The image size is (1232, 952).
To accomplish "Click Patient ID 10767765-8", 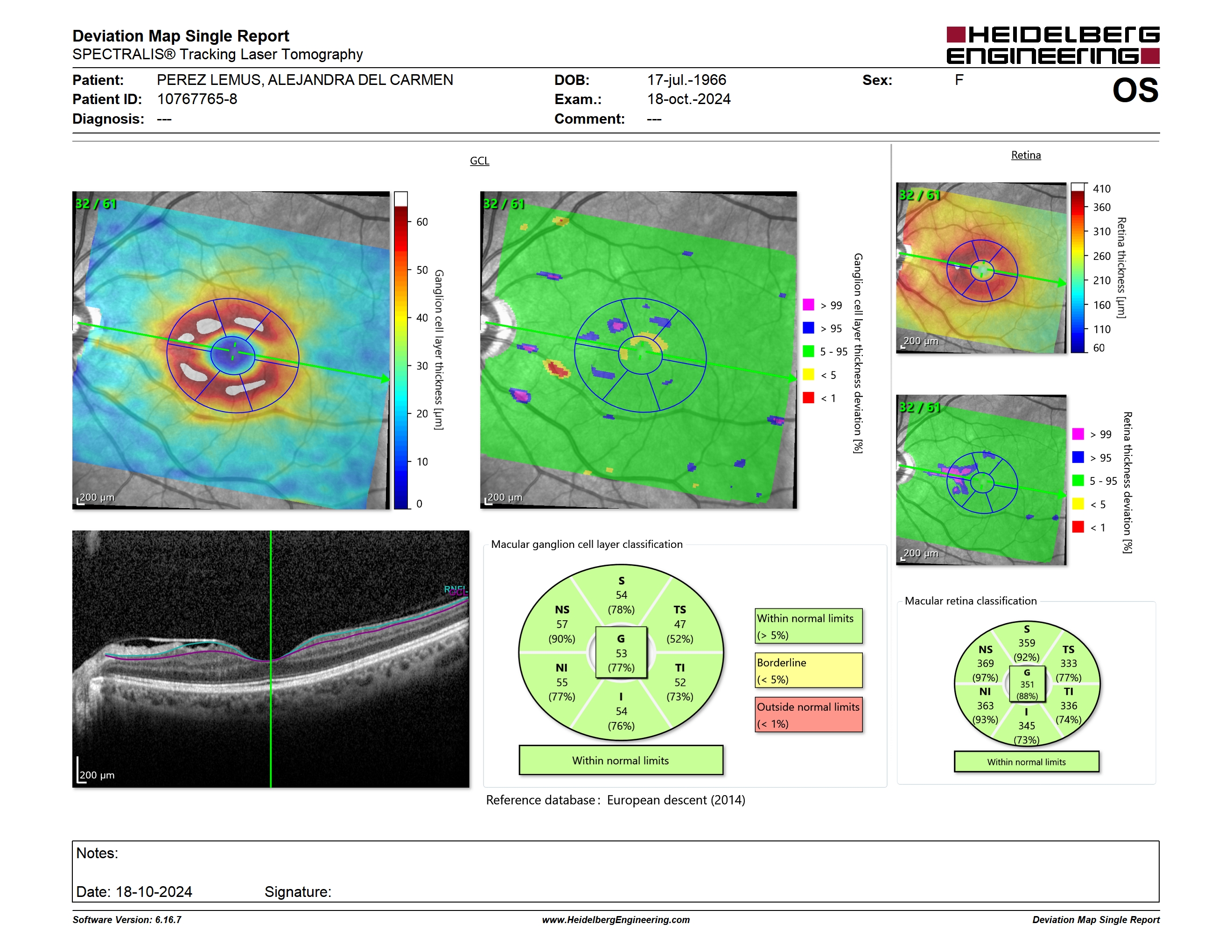I will tap(197, 99).
